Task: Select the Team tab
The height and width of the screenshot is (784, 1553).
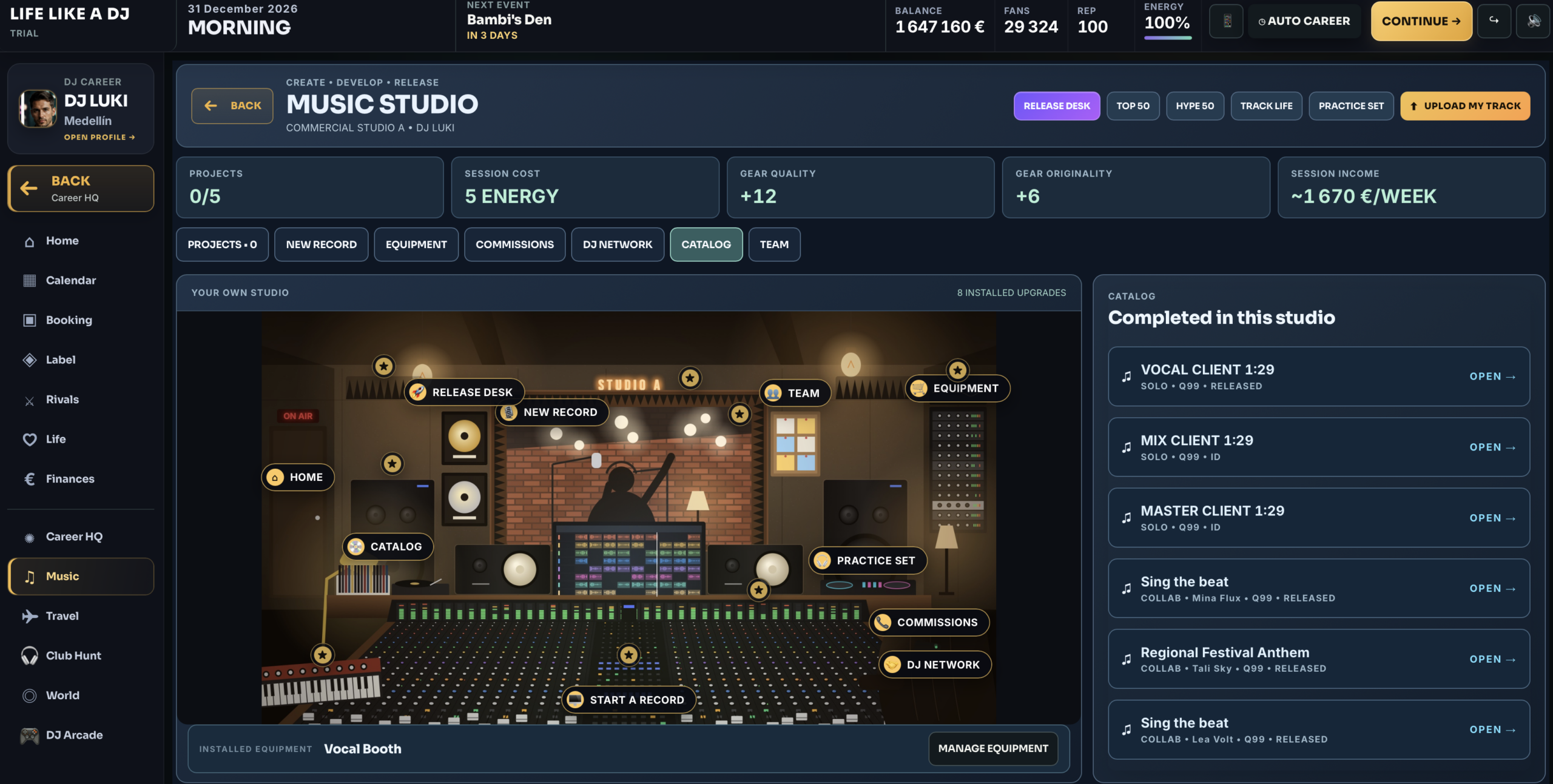Action: 774,244
